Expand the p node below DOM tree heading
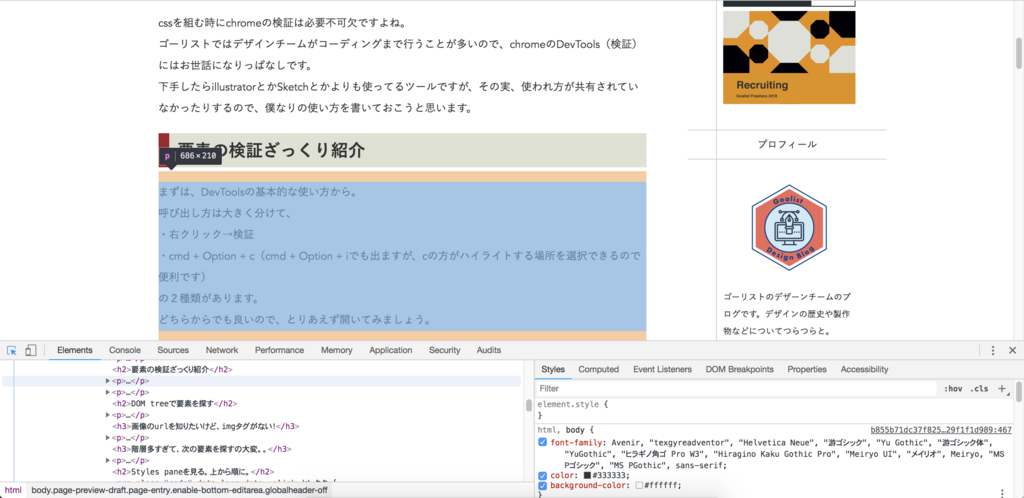 (108, 414)
